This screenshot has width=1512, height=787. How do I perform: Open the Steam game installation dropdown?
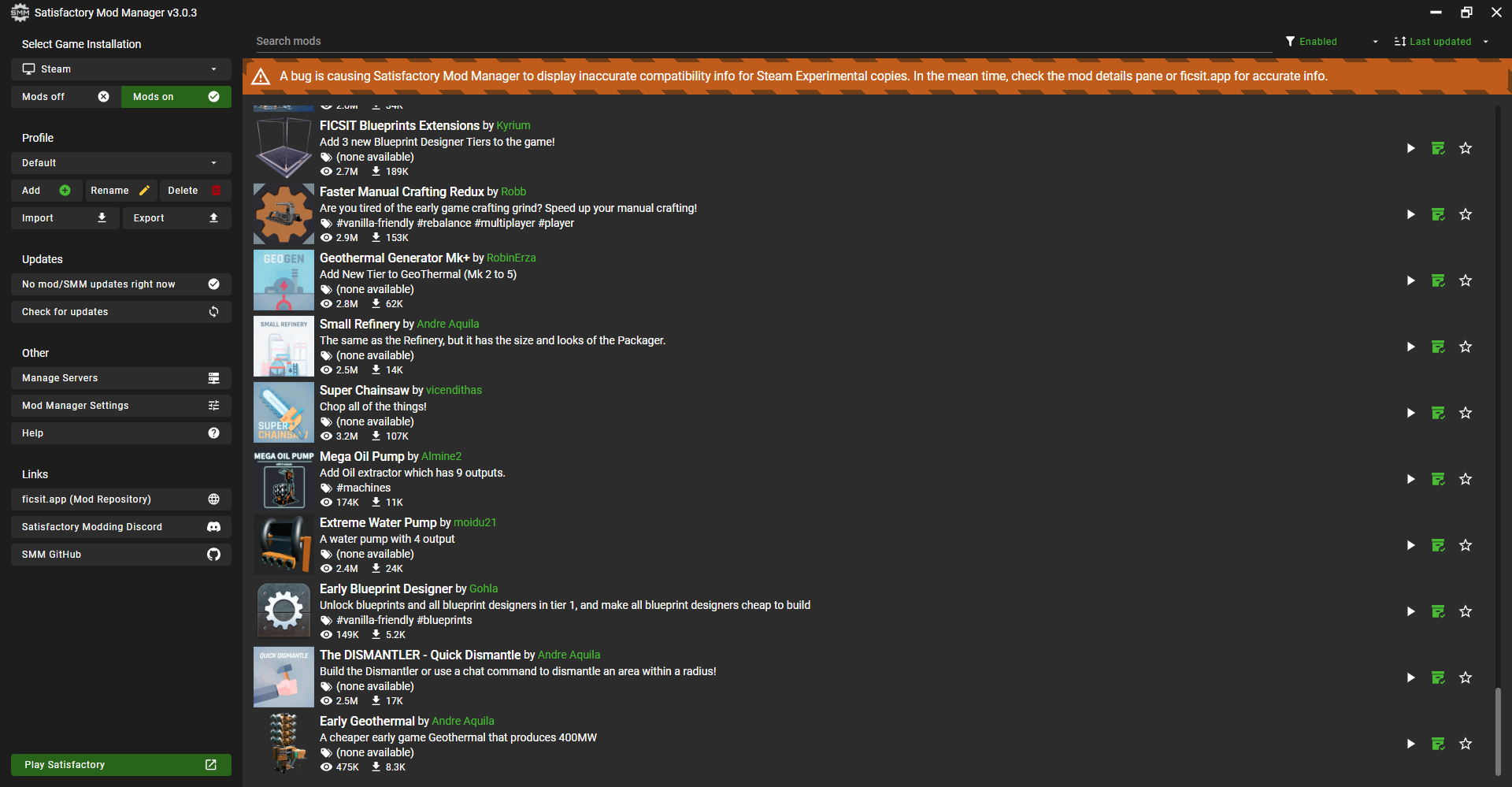121,69
